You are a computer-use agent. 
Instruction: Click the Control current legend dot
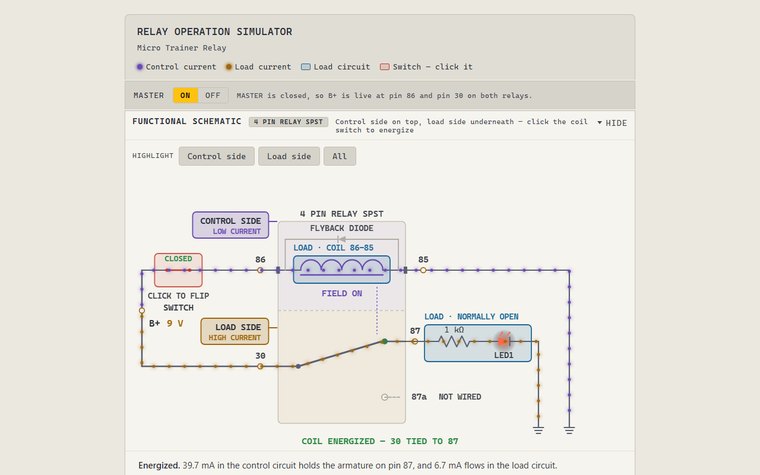coord(140,67)
